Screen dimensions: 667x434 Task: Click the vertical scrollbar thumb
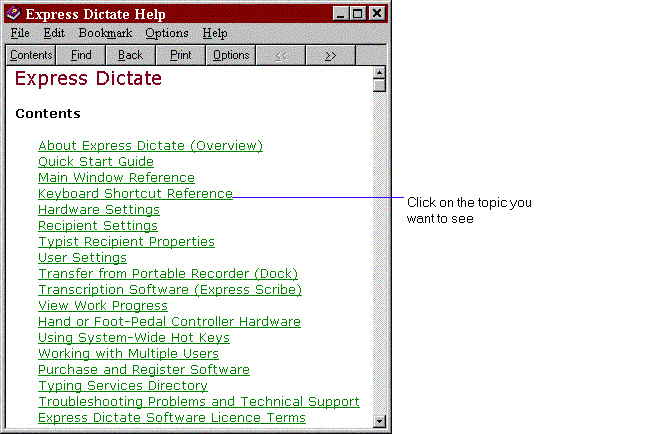(379, 86)
